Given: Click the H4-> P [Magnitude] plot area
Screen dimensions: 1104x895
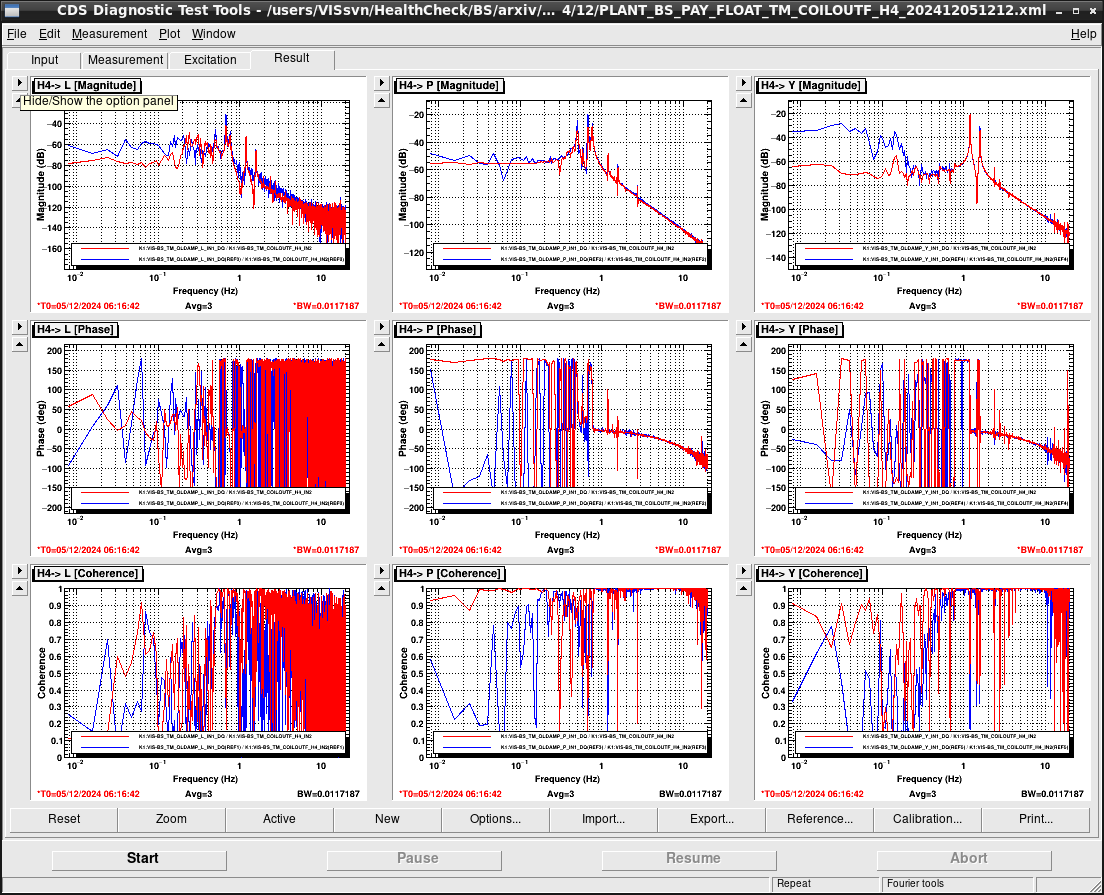Looking at the screenshot, I should pyautogui.click(x=569, y=184).
